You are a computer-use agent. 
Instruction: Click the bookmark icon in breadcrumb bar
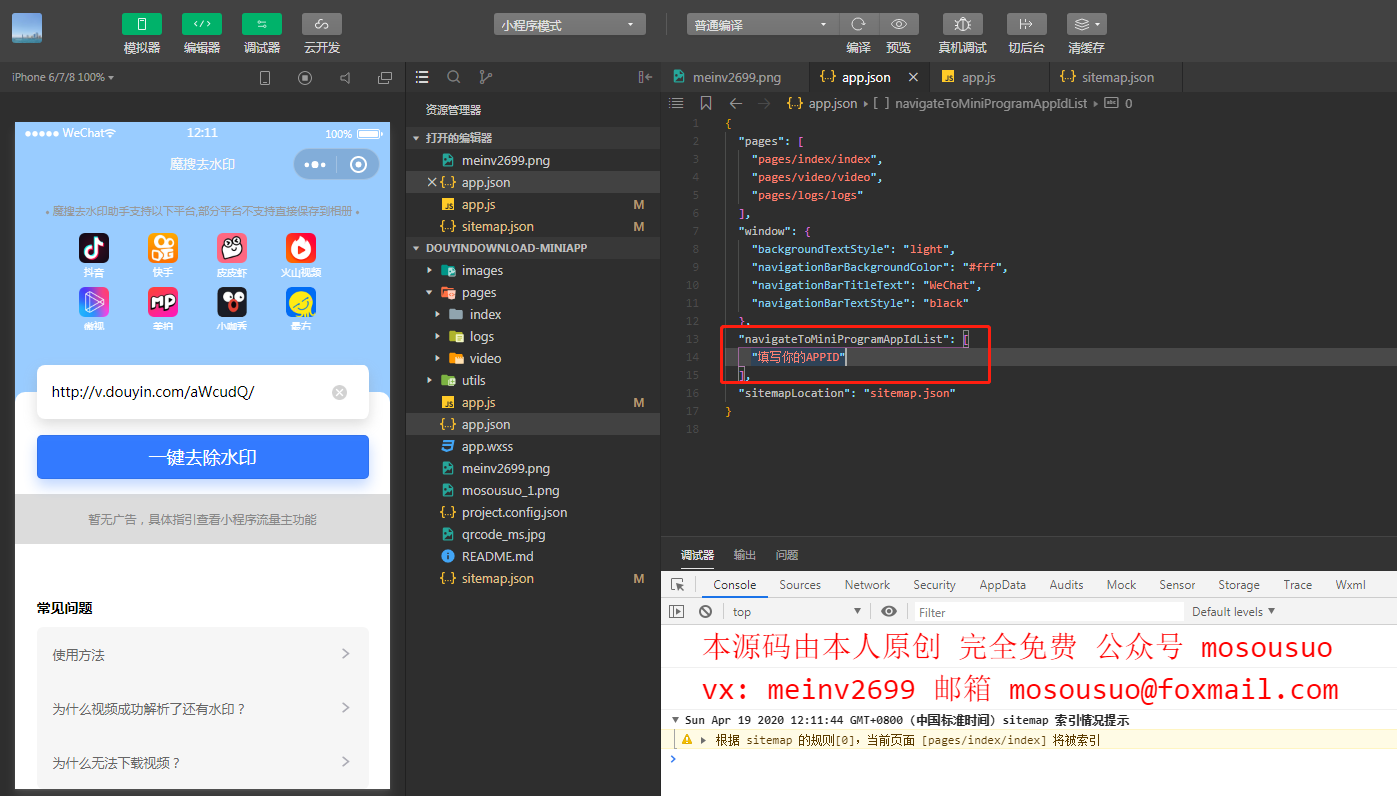[x=706, y=103]
